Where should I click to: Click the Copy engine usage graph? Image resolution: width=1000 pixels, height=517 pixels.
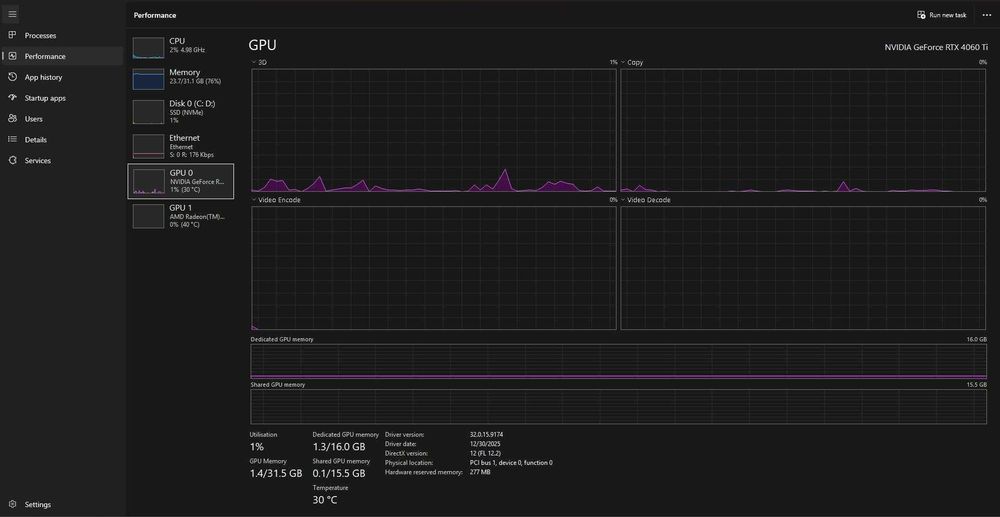coord(804,130)
